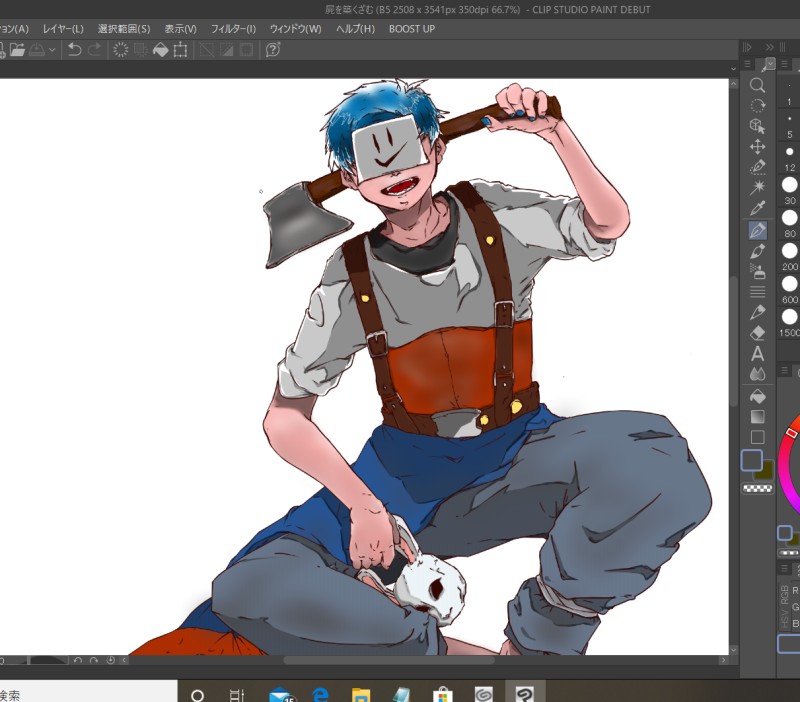Select the Zoom magnifier tool

[757, 86]
